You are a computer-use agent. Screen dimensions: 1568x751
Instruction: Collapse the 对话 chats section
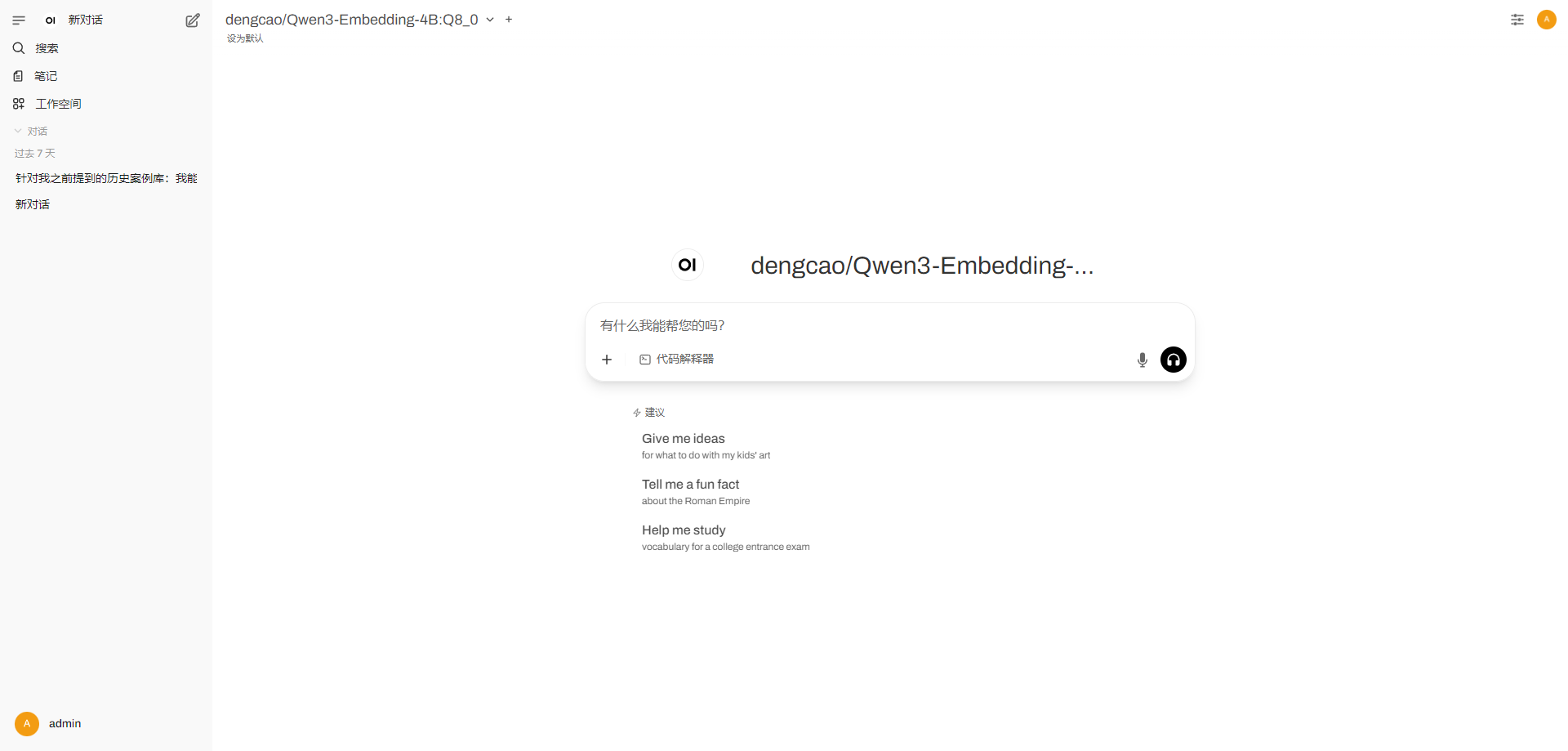click(x=31, y=131)
